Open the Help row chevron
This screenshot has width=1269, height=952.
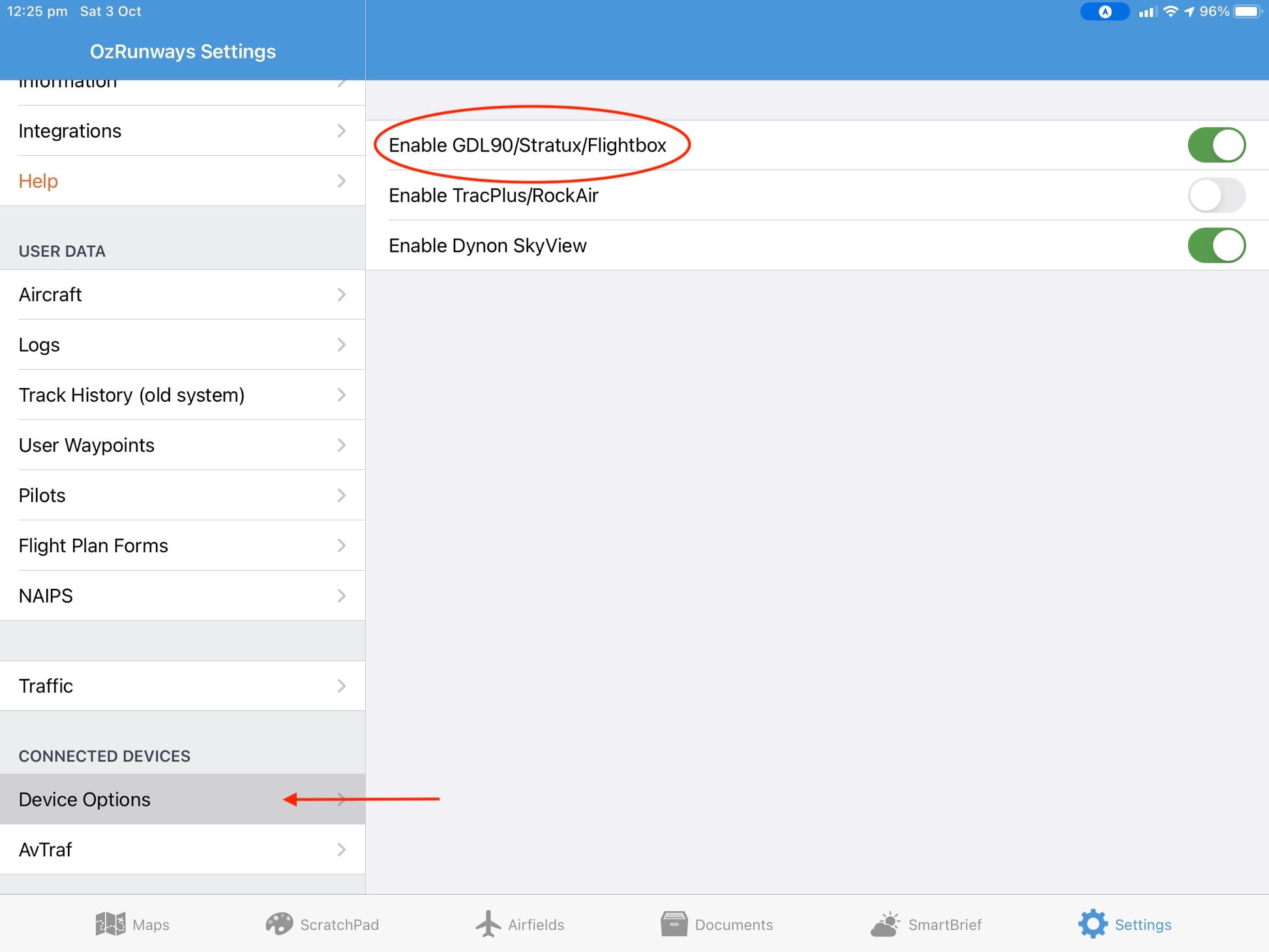(x=341, y=181)
